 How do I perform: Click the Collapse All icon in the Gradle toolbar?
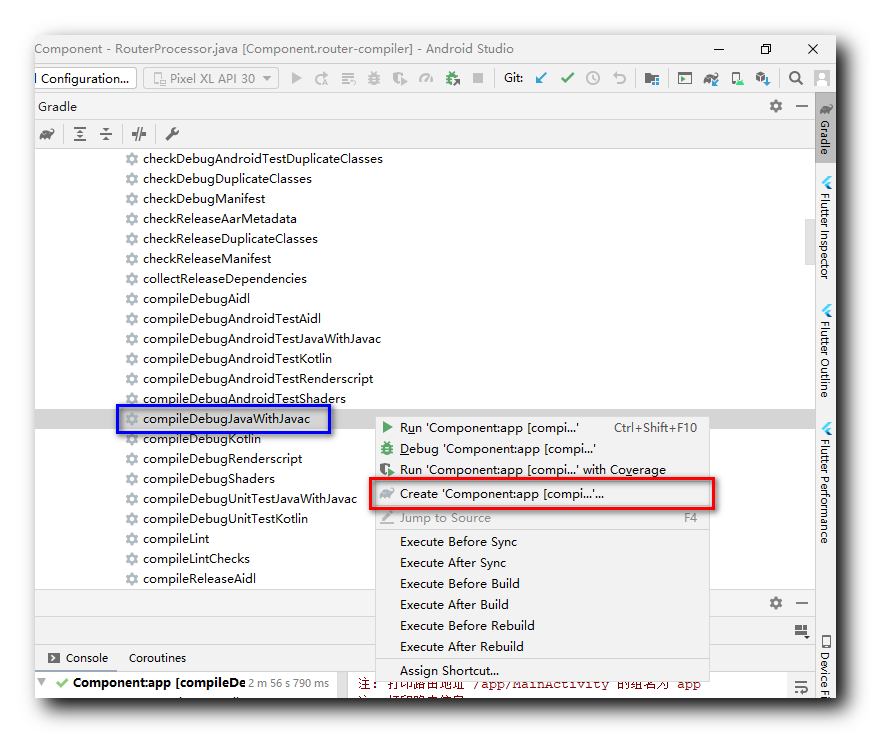pyautogui.click(x=106, y=134)
